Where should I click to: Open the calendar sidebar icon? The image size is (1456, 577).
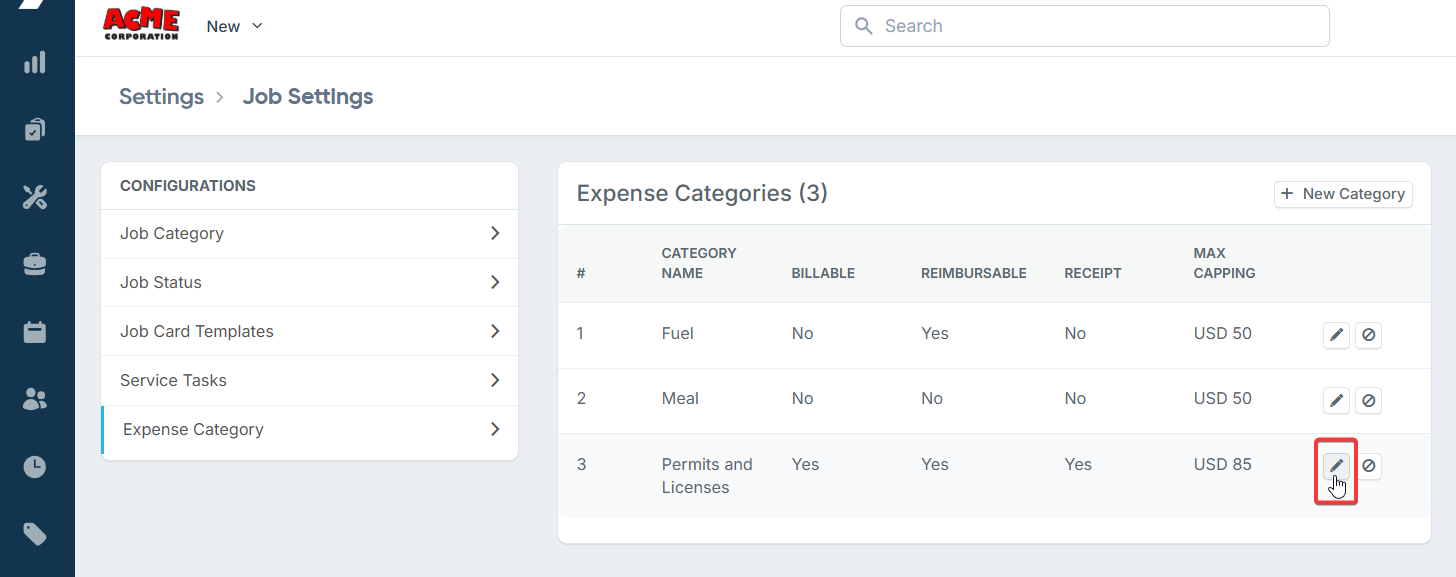tap(35, 332)
